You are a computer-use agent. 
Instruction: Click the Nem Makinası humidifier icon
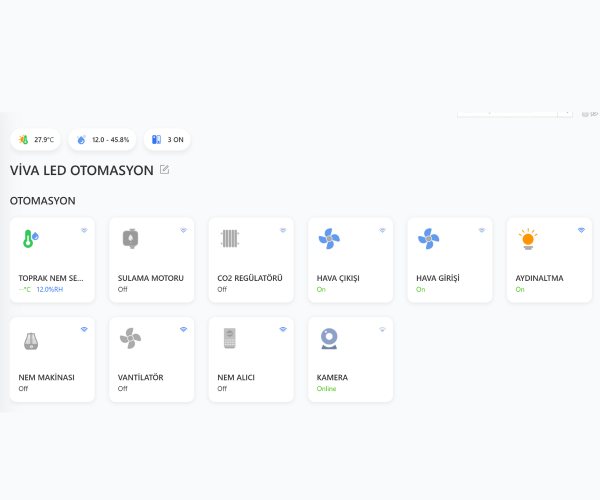click(31, 341)
